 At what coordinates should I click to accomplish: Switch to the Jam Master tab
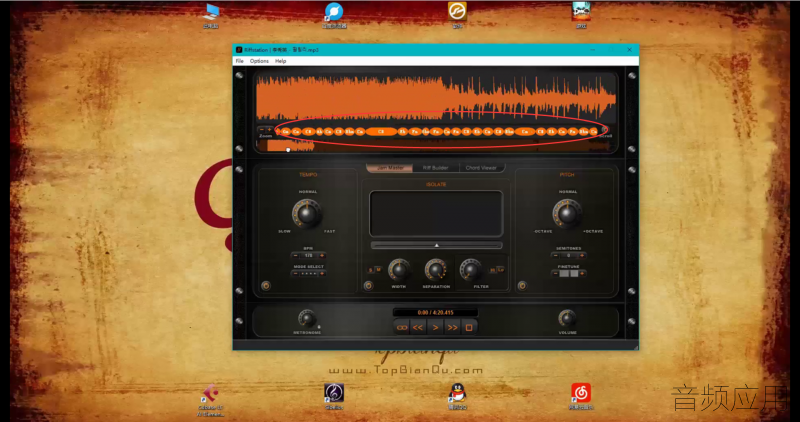(x=390, y=168)
